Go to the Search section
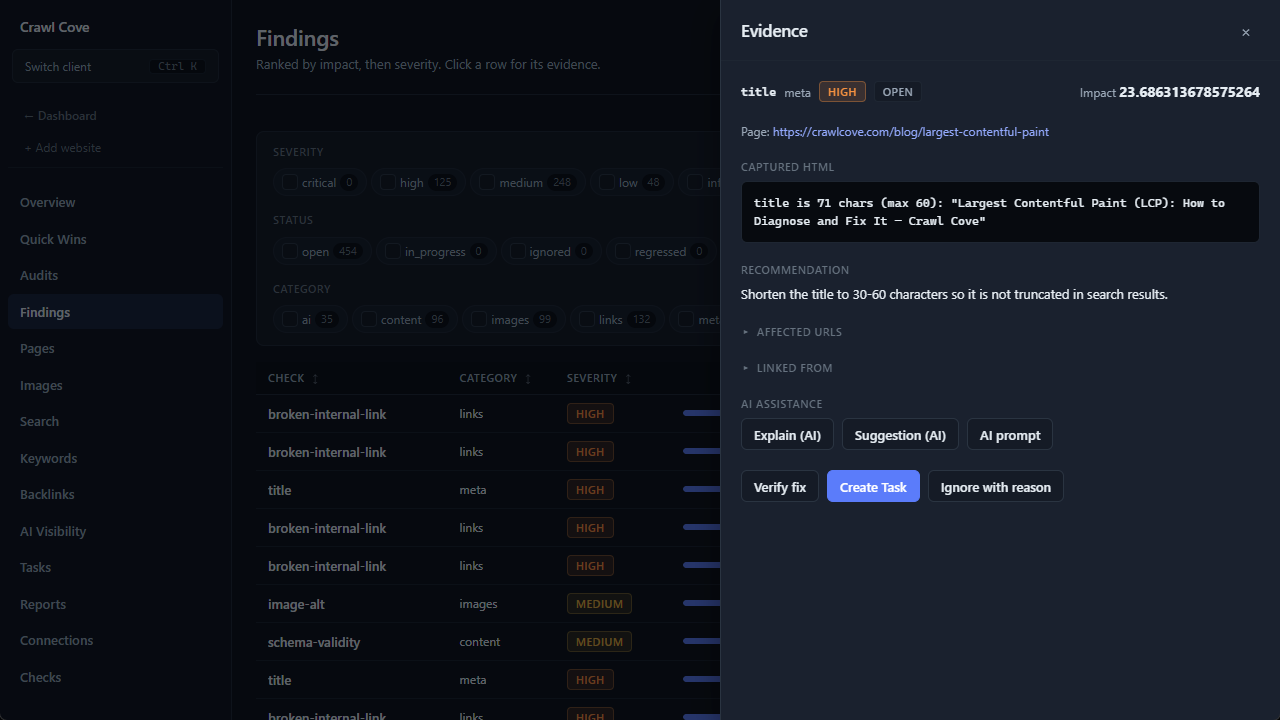Screen dimensions: 1280x720 115,421
